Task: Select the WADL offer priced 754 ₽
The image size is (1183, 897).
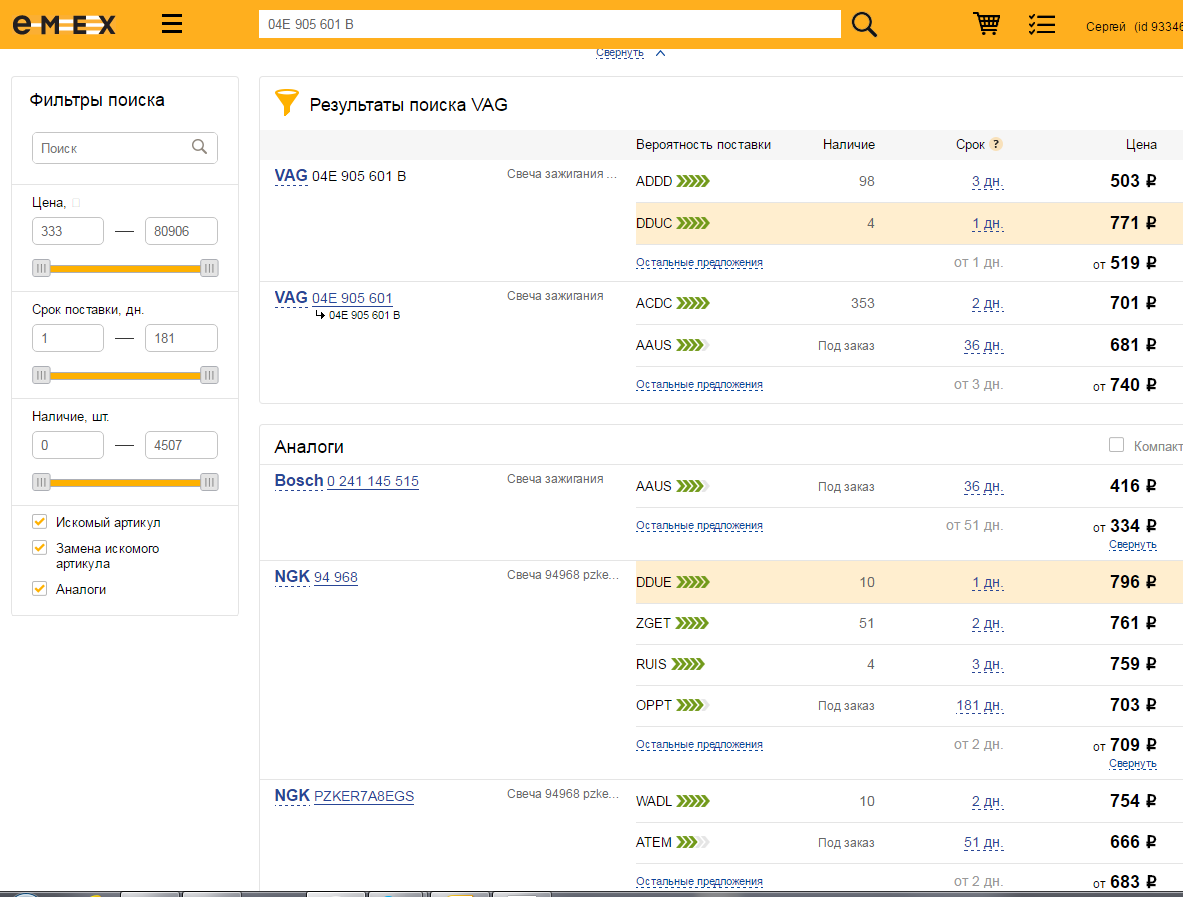Action: pyautogui.click(x=909, y=801)
